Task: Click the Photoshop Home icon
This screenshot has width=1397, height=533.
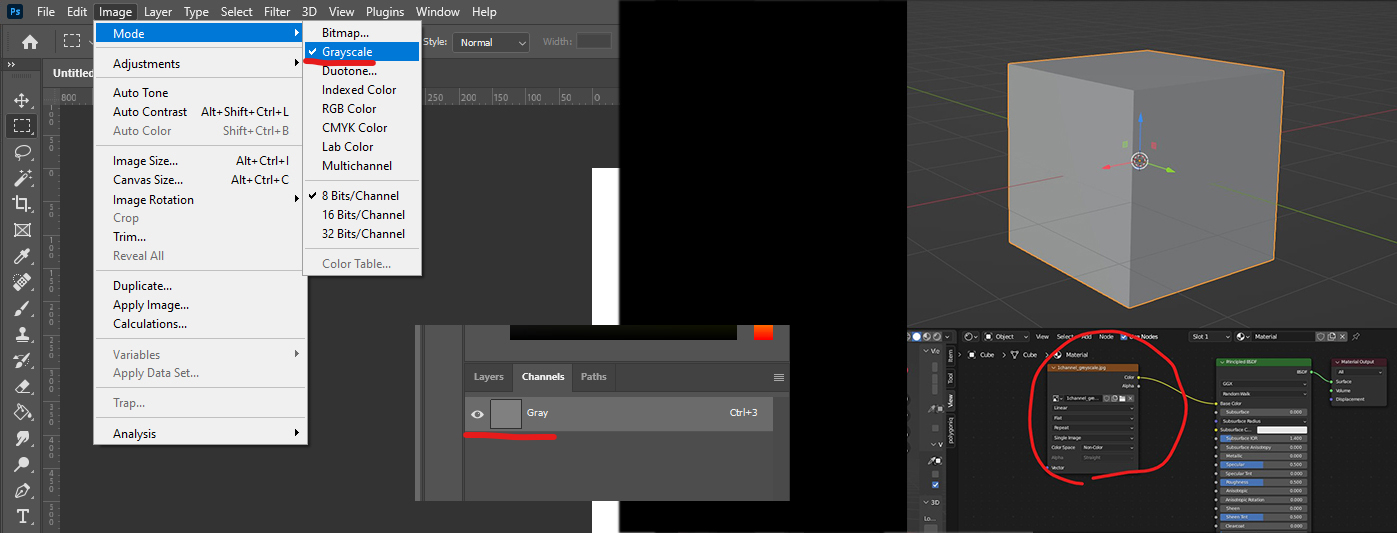Action: [x=30, y=42]
